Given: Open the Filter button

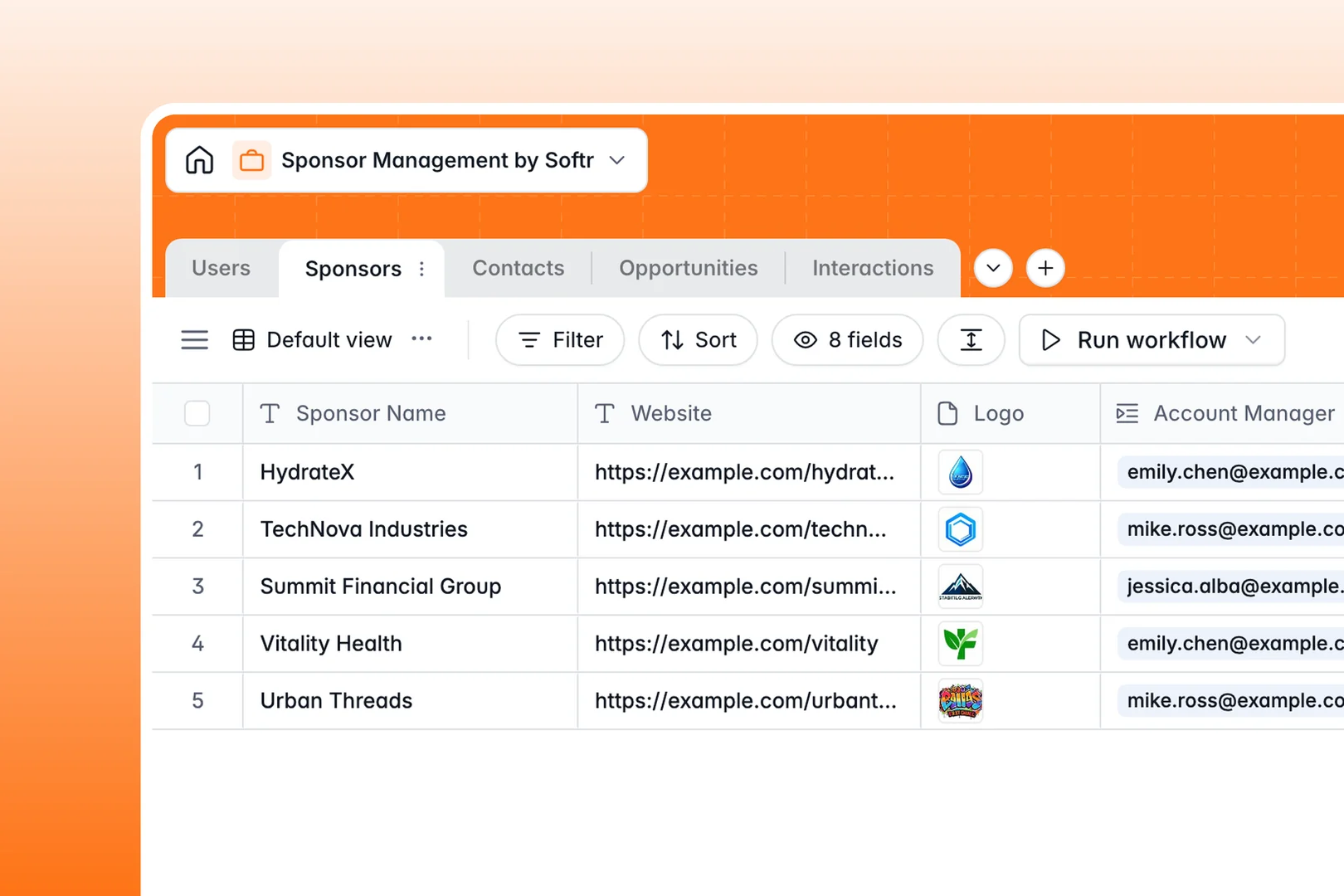Looking at the screenshot, I should (x=560, y=340).
